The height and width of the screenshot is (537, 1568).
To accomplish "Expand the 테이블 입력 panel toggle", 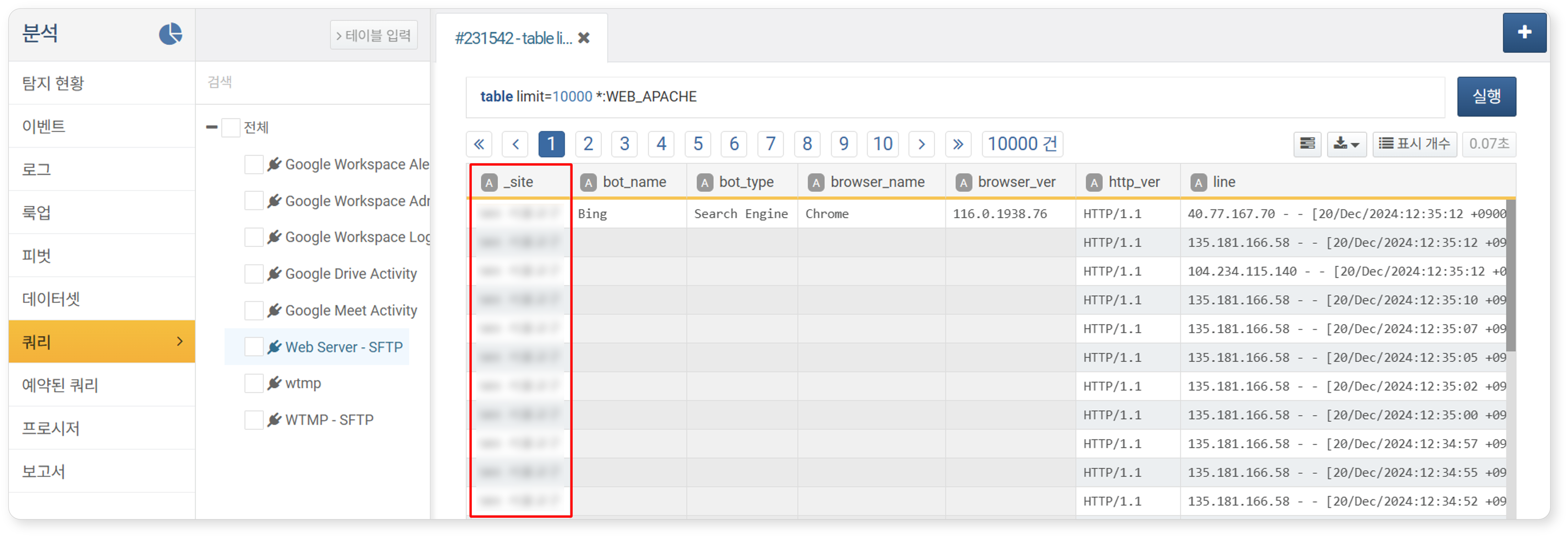I will pyautogui.click(x=374, y=35).
